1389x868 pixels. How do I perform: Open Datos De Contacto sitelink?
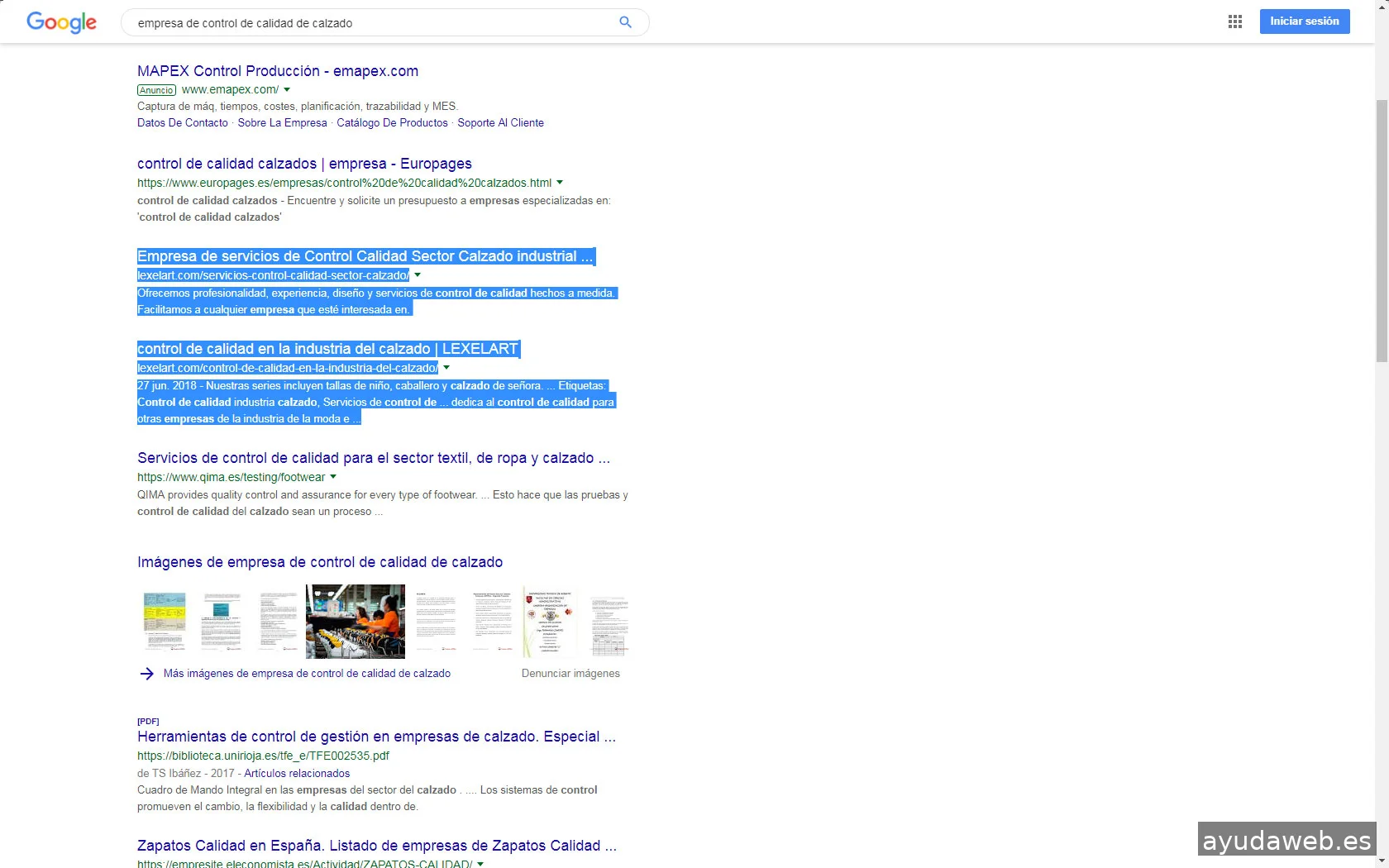(x=182, y=123)
